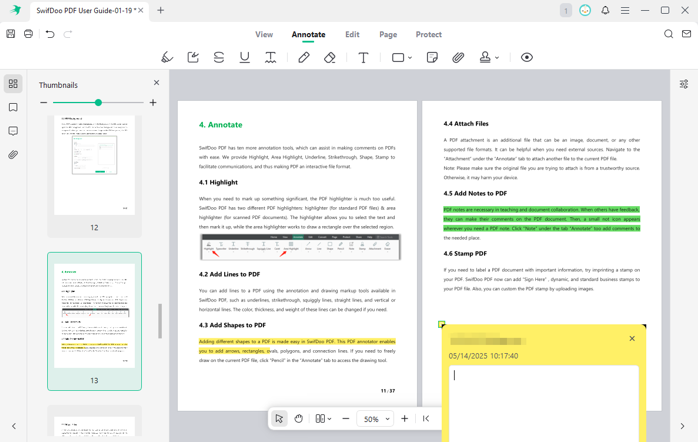Screen dimensions: 699x442
Task: Close the yellow sticky note popup
Action: click(632, 339)
